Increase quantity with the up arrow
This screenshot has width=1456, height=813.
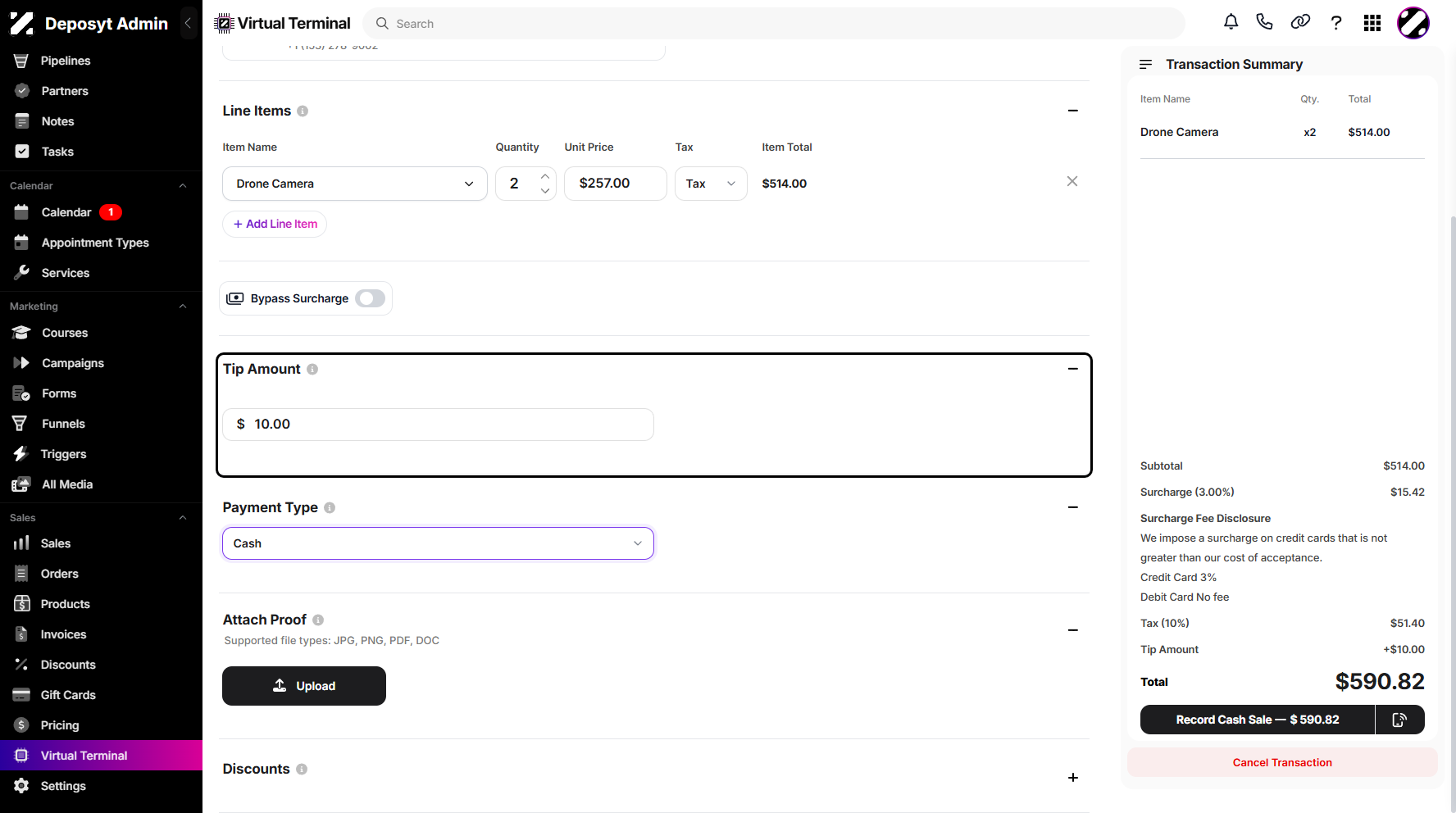[x=545, y=176]
